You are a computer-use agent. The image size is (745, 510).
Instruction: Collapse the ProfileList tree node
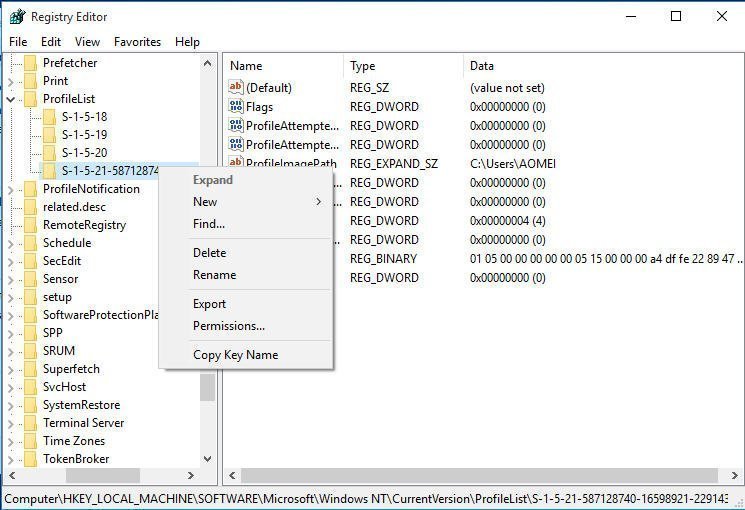click(x=11, y=99)
